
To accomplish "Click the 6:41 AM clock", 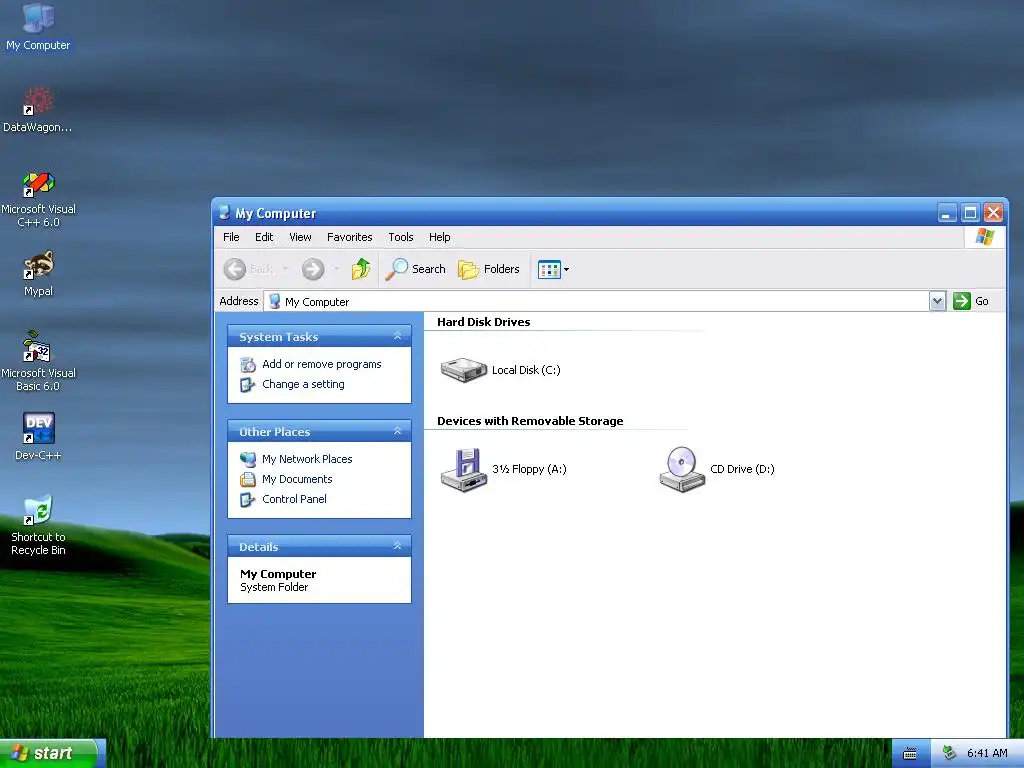I will (987, 753).
